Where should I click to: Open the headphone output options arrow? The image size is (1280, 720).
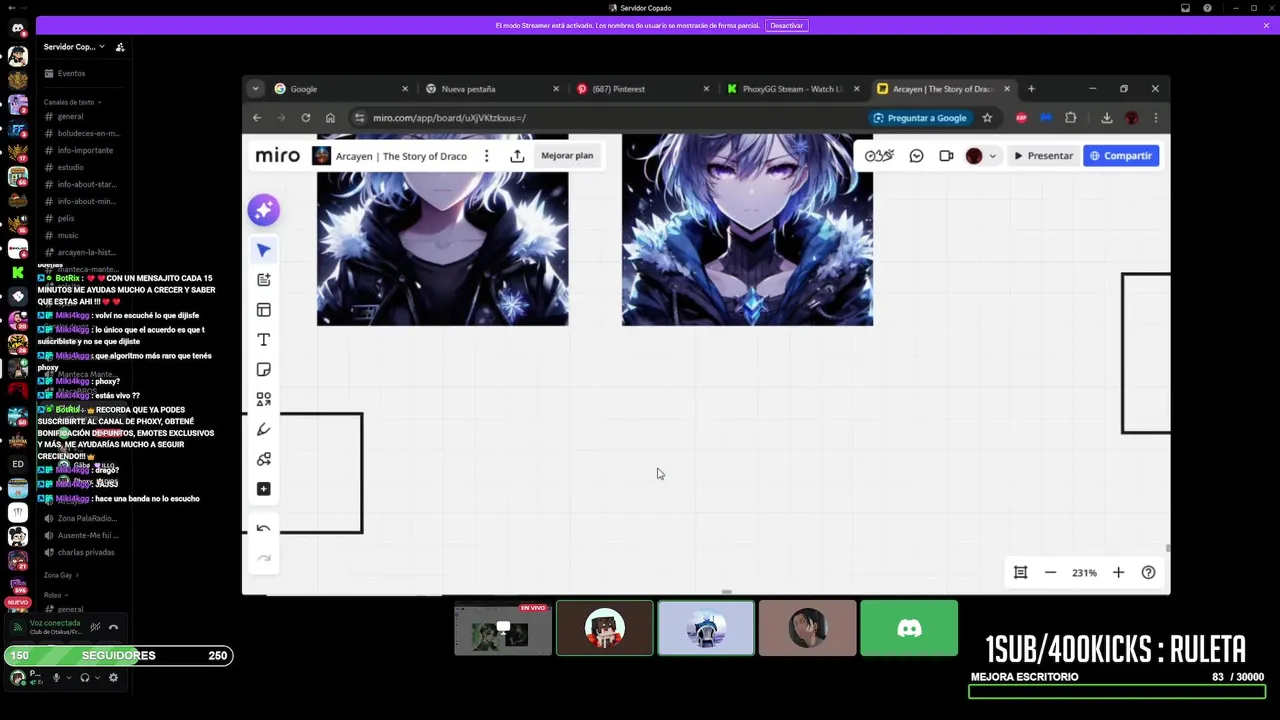click(x=97, y=677)
